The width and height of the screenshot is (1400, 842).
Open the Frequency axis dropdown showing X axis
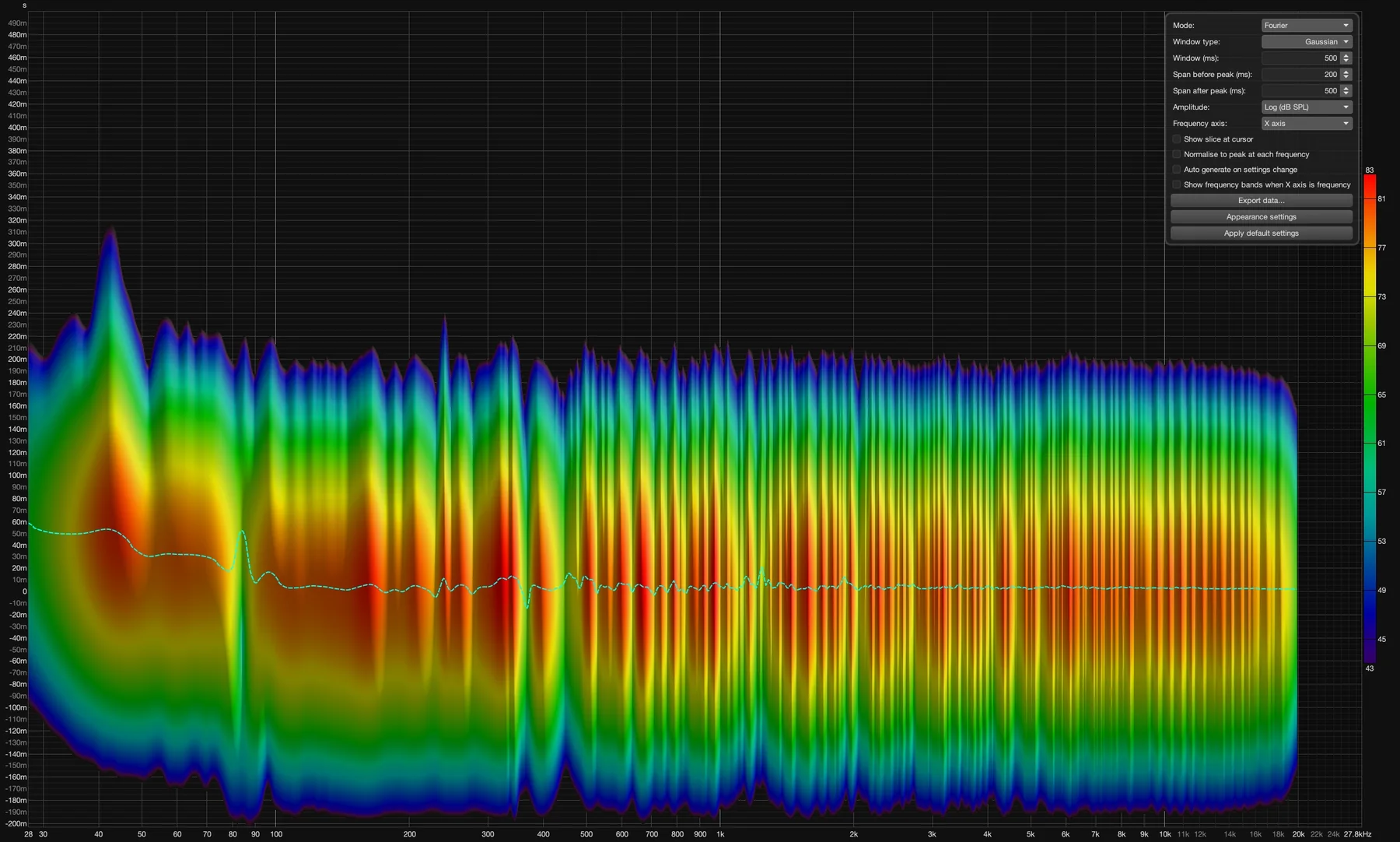(x=1307, y=124)
